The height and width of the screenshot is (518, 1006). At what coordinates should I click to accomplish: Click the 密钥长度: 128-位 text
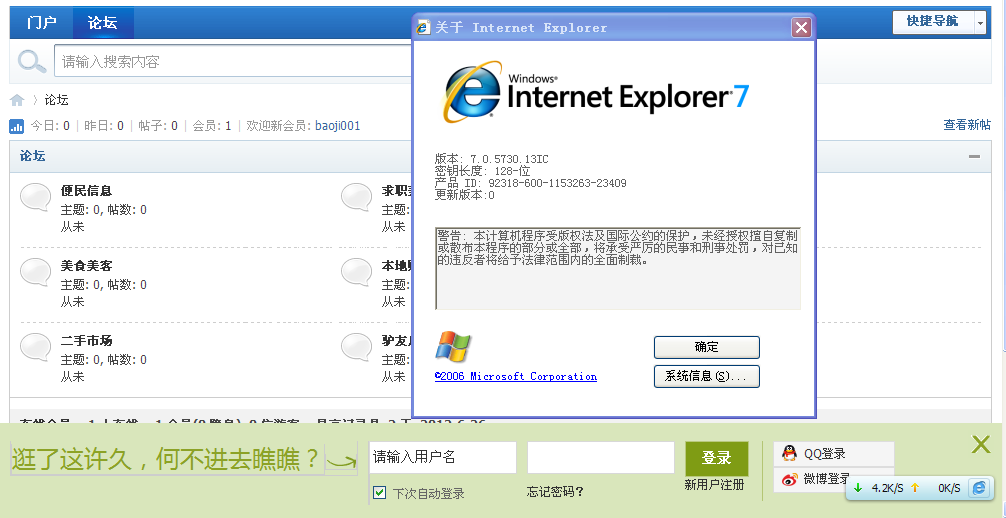(482, 171)
